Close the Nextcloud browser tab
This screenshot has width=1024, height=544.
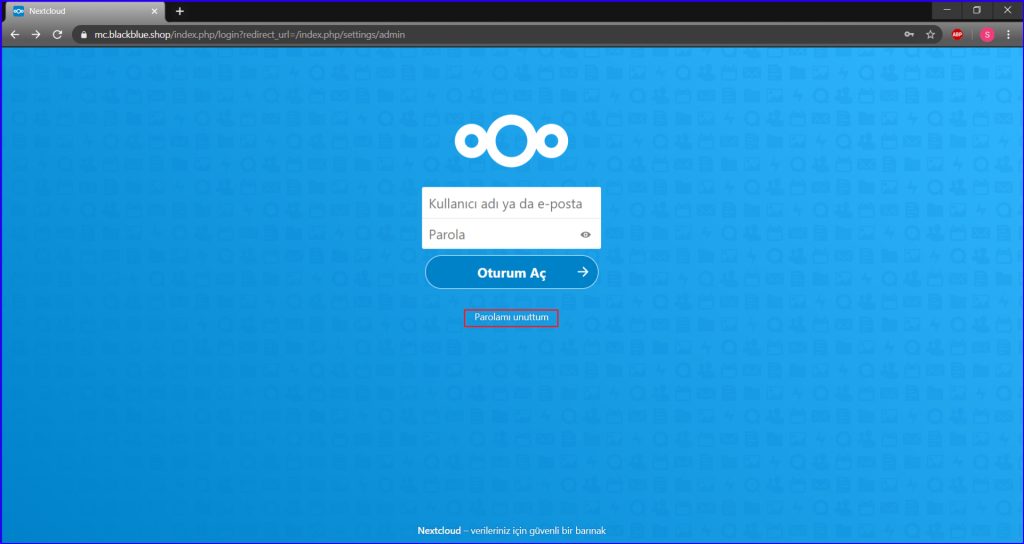[155, 11]
